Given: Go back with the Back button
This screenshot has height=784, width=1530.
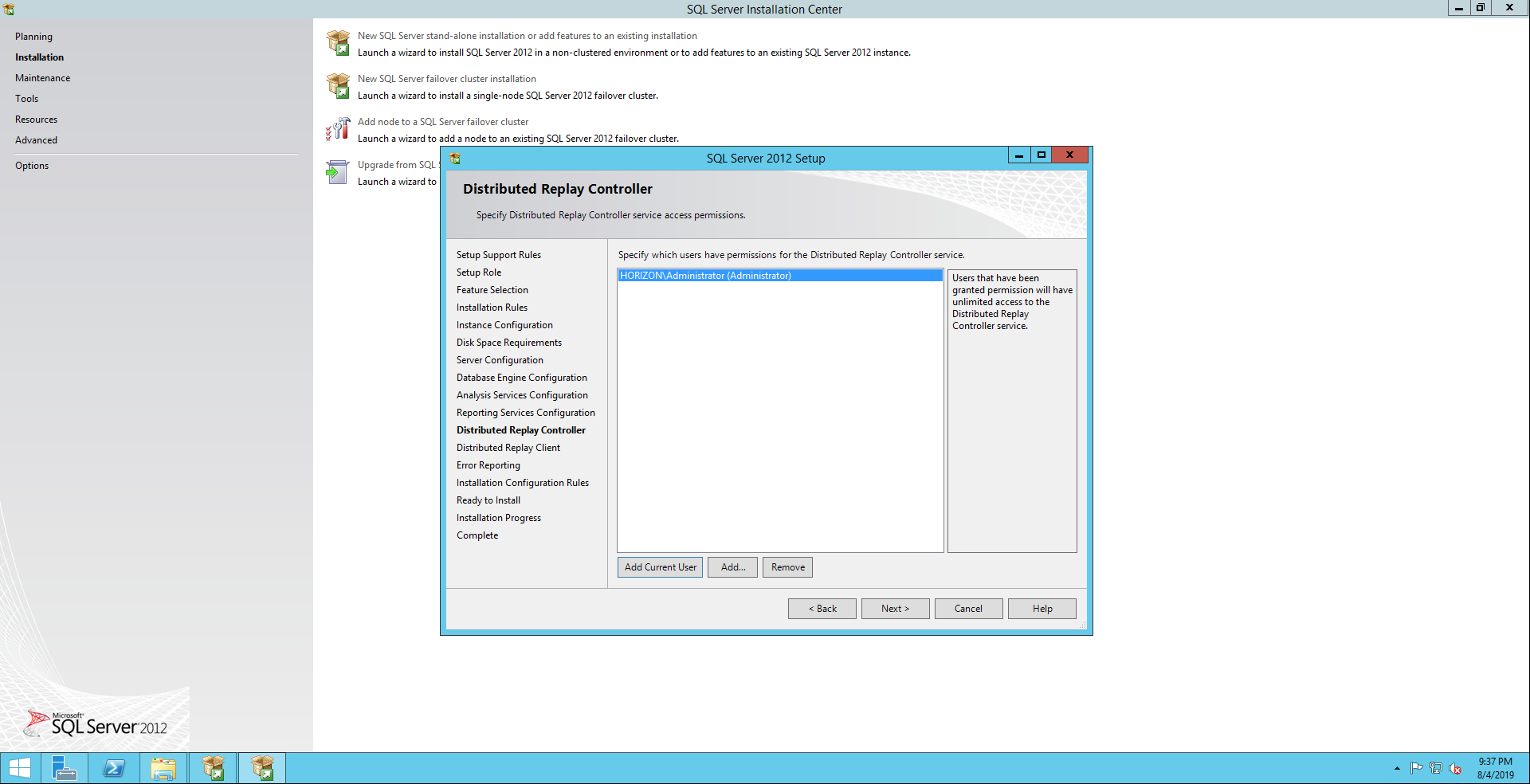Looking at the screenshot, I should tap(822, 609).
